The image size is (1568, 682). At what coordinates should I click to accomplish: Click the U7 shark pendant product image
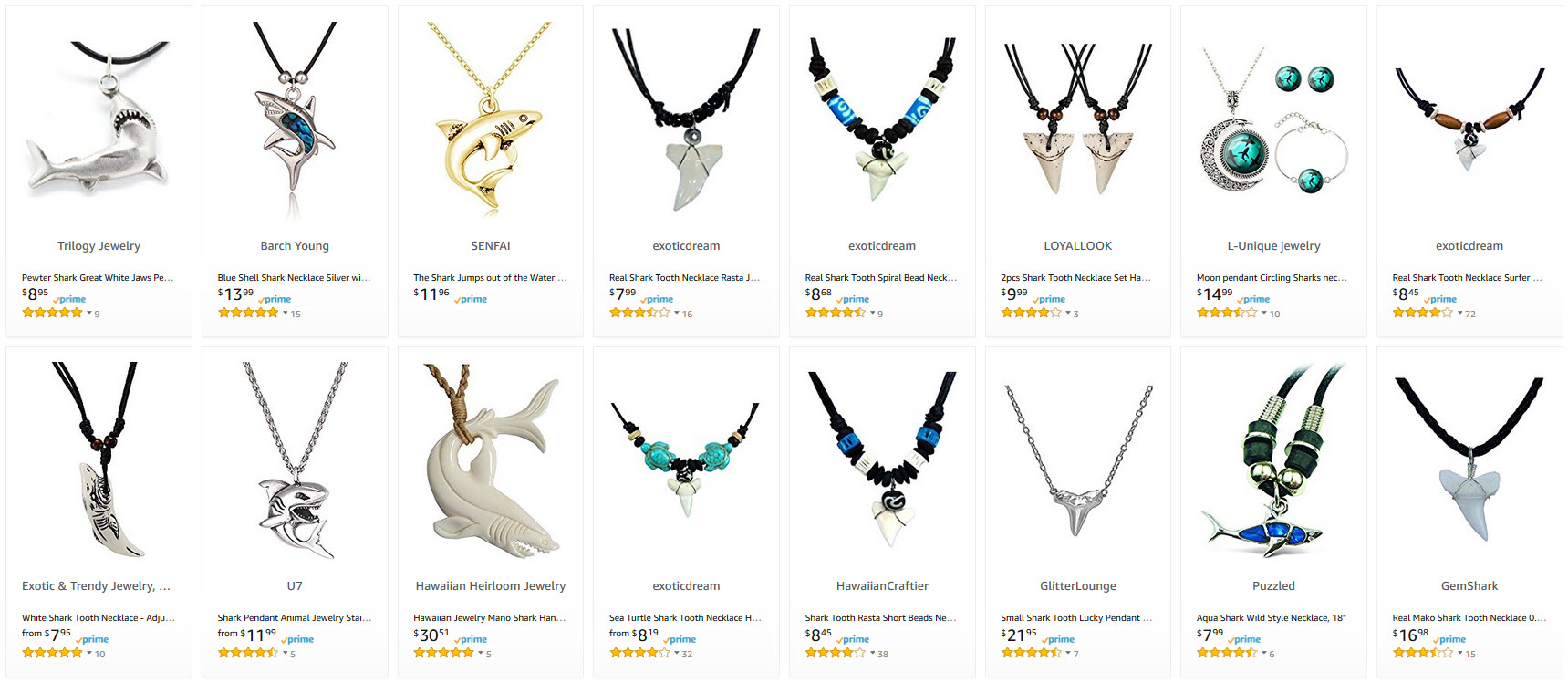(295, 460)
